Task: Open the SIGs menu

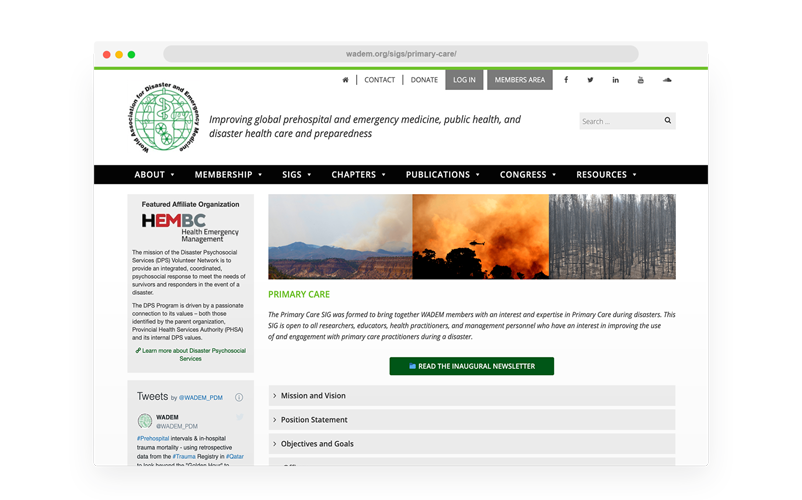Action: (297, 175)
